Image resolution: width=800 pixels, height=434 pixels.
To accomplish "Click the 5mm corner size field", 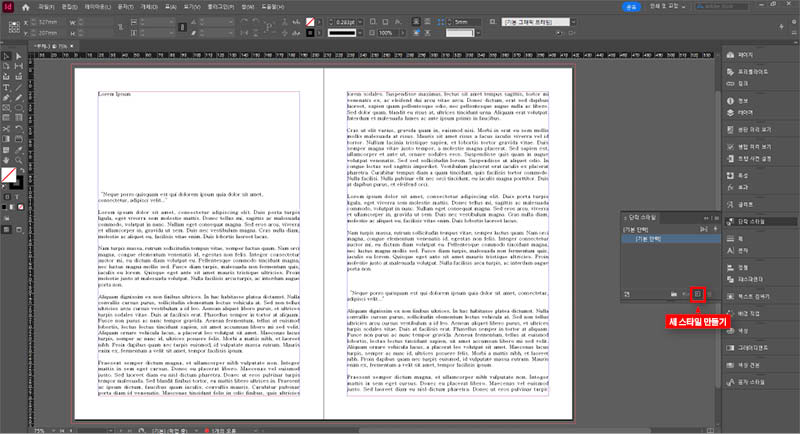I will point(467,22).
